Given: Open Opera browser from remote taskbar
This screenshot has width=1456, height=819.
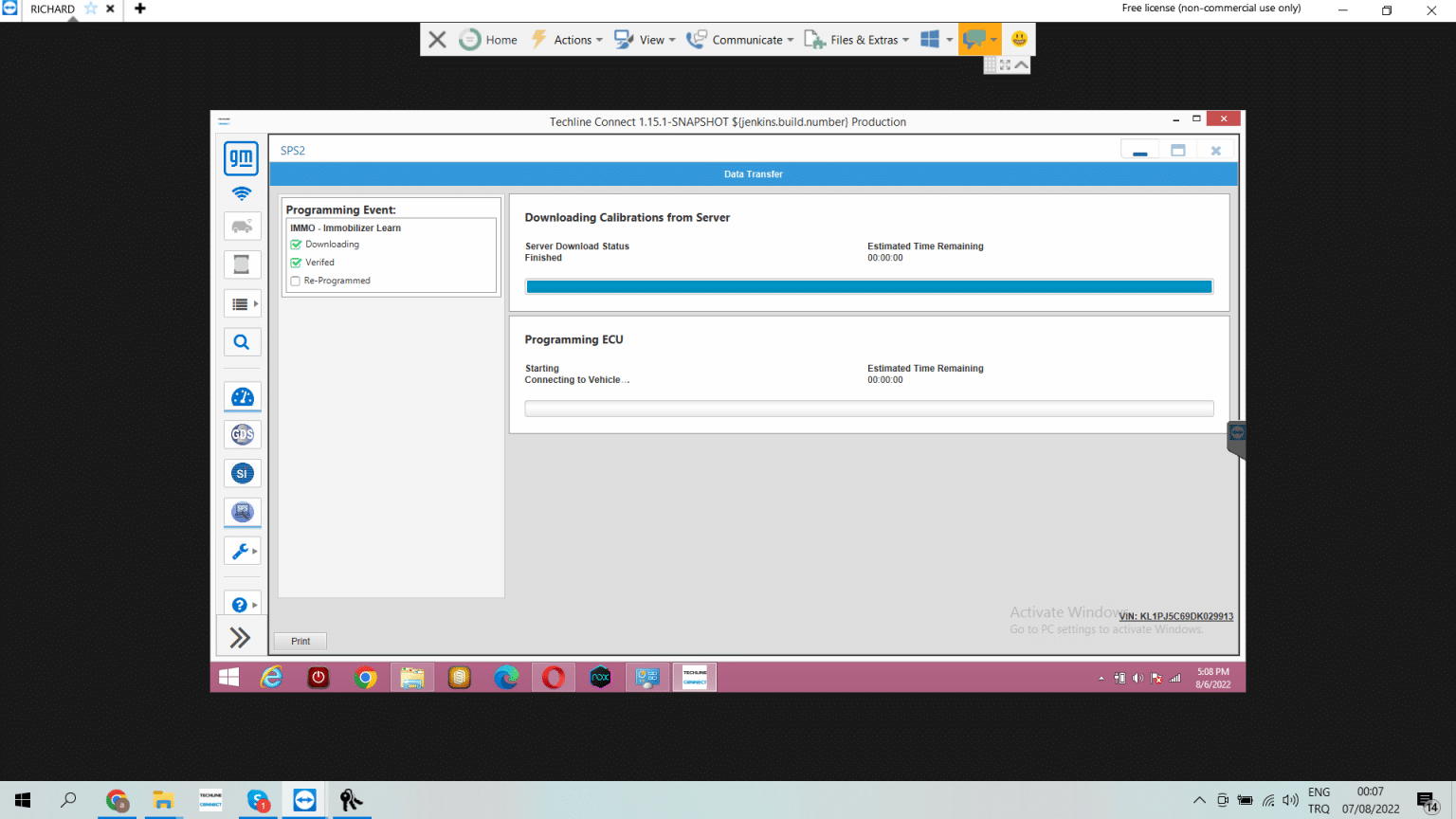Looking at the screenshot, I should coord(553,678).
